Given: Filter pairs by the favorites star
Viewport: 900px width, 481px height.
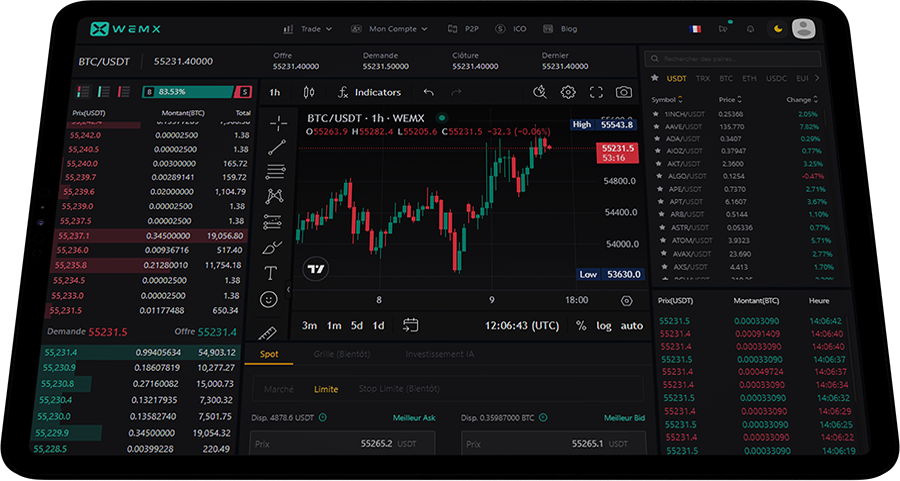Looking at the screenshot, I should pyautogui.click(x=654, y=78).
